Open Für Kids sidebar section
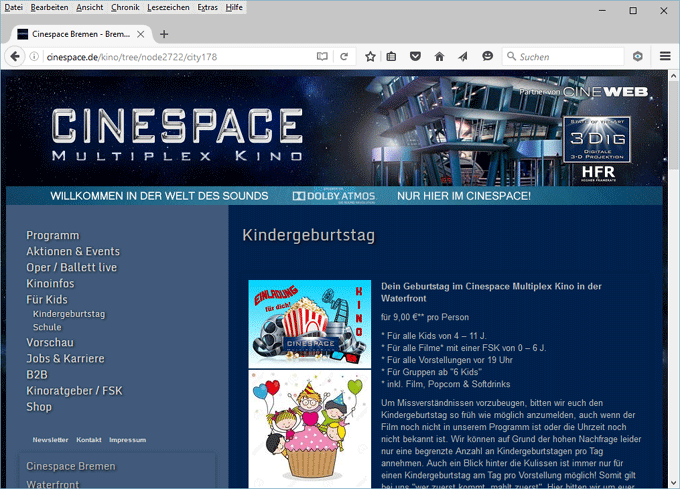Image resolution: width=680 pixels, height=489 pixels. 47,300
